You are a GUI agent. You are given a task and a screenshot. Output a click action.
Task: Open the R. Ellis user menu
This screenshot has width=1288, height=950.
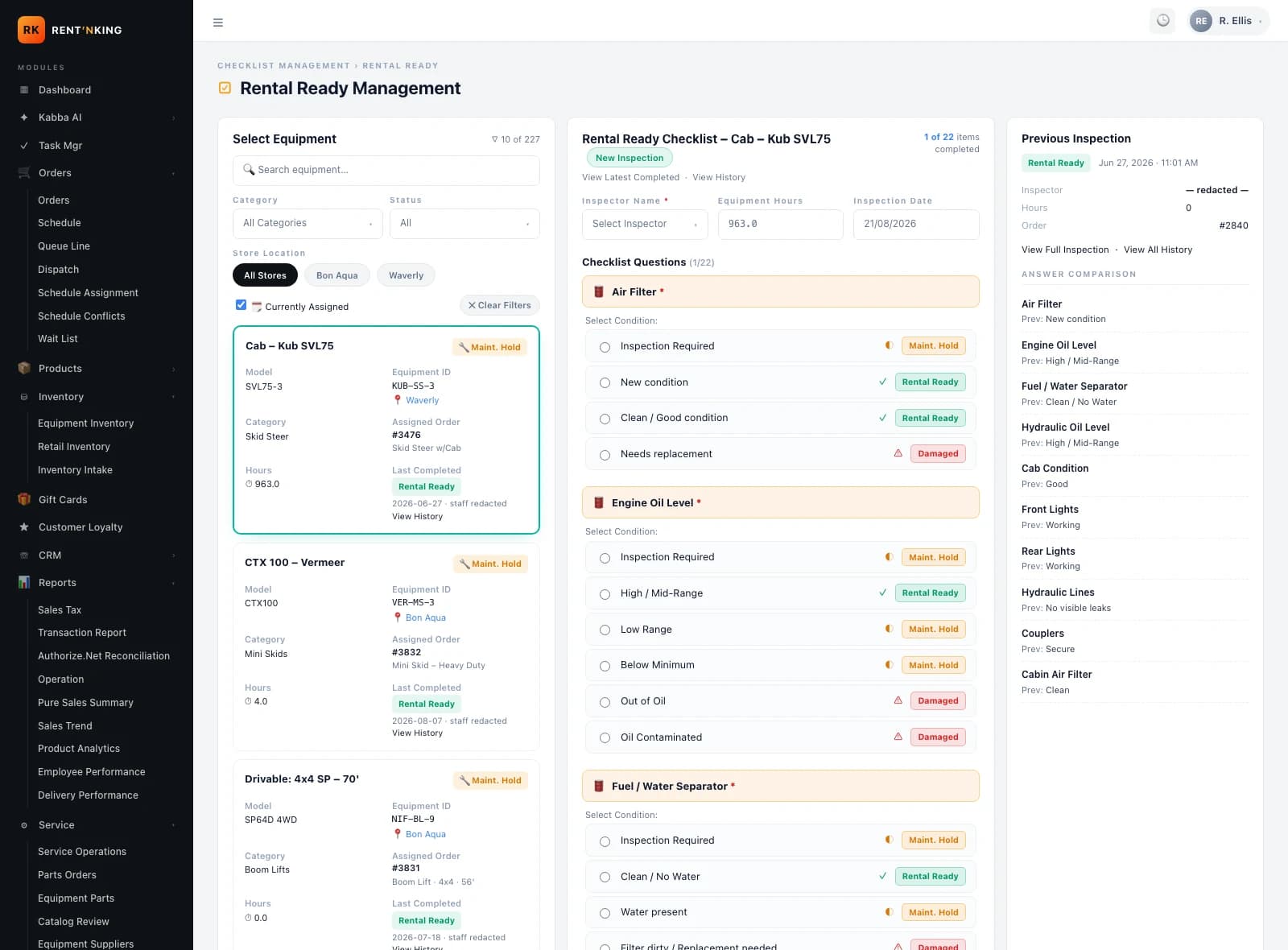point(1228,21)
